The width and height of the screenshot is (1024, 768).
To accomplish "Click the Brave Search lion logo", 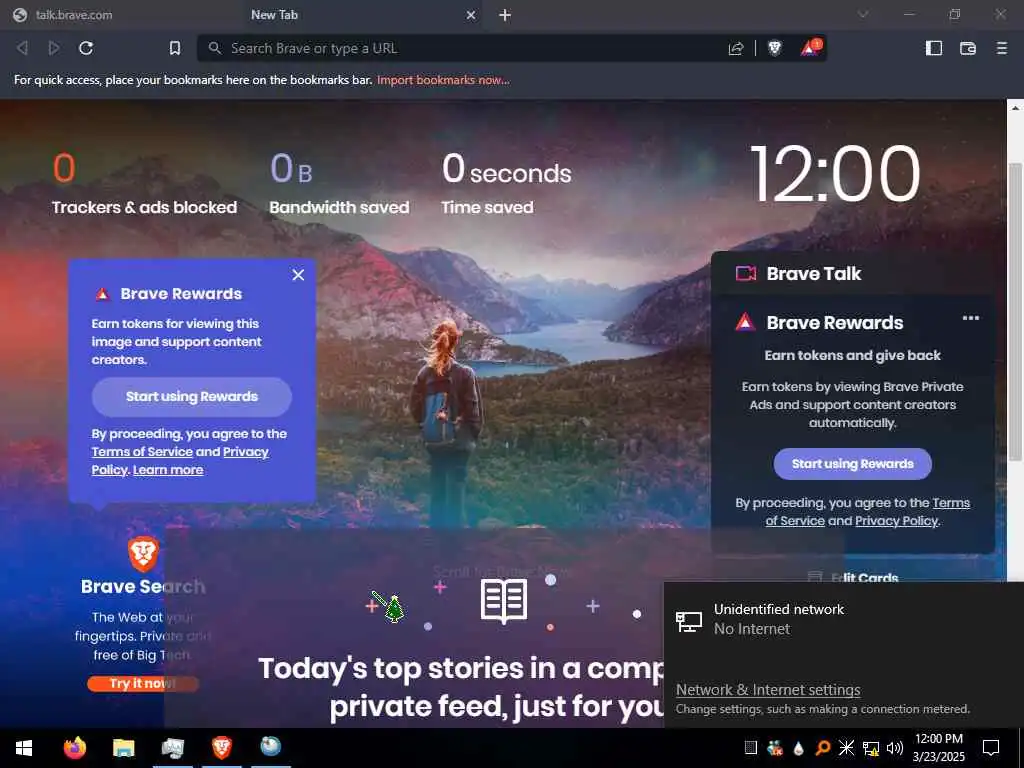I will (143, 554).
